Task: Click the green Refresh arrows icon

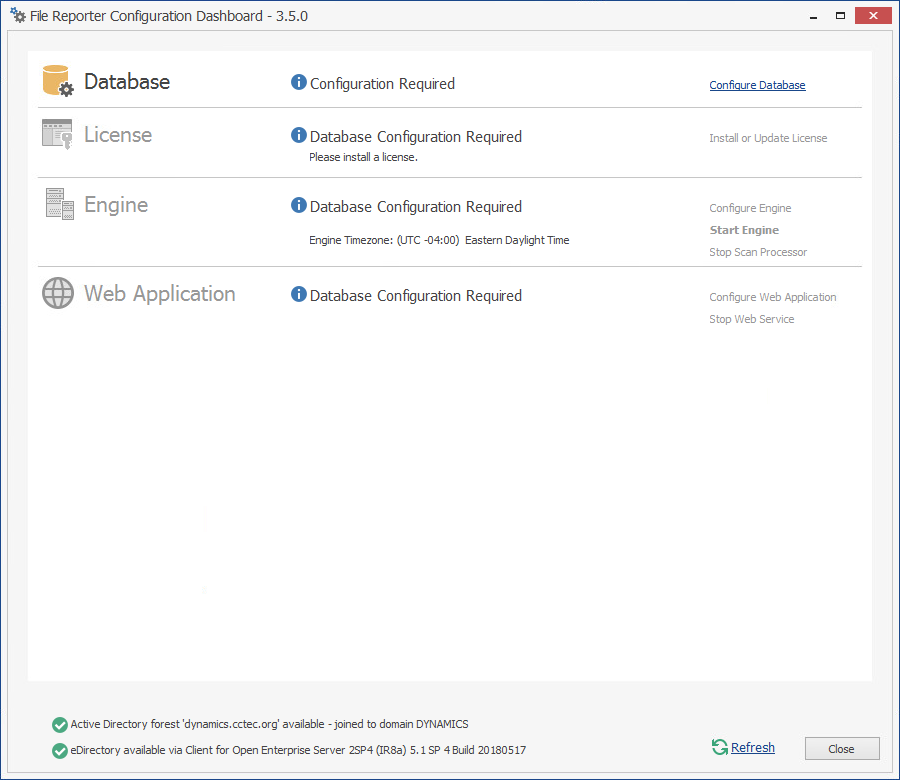Action: [719, 747]
